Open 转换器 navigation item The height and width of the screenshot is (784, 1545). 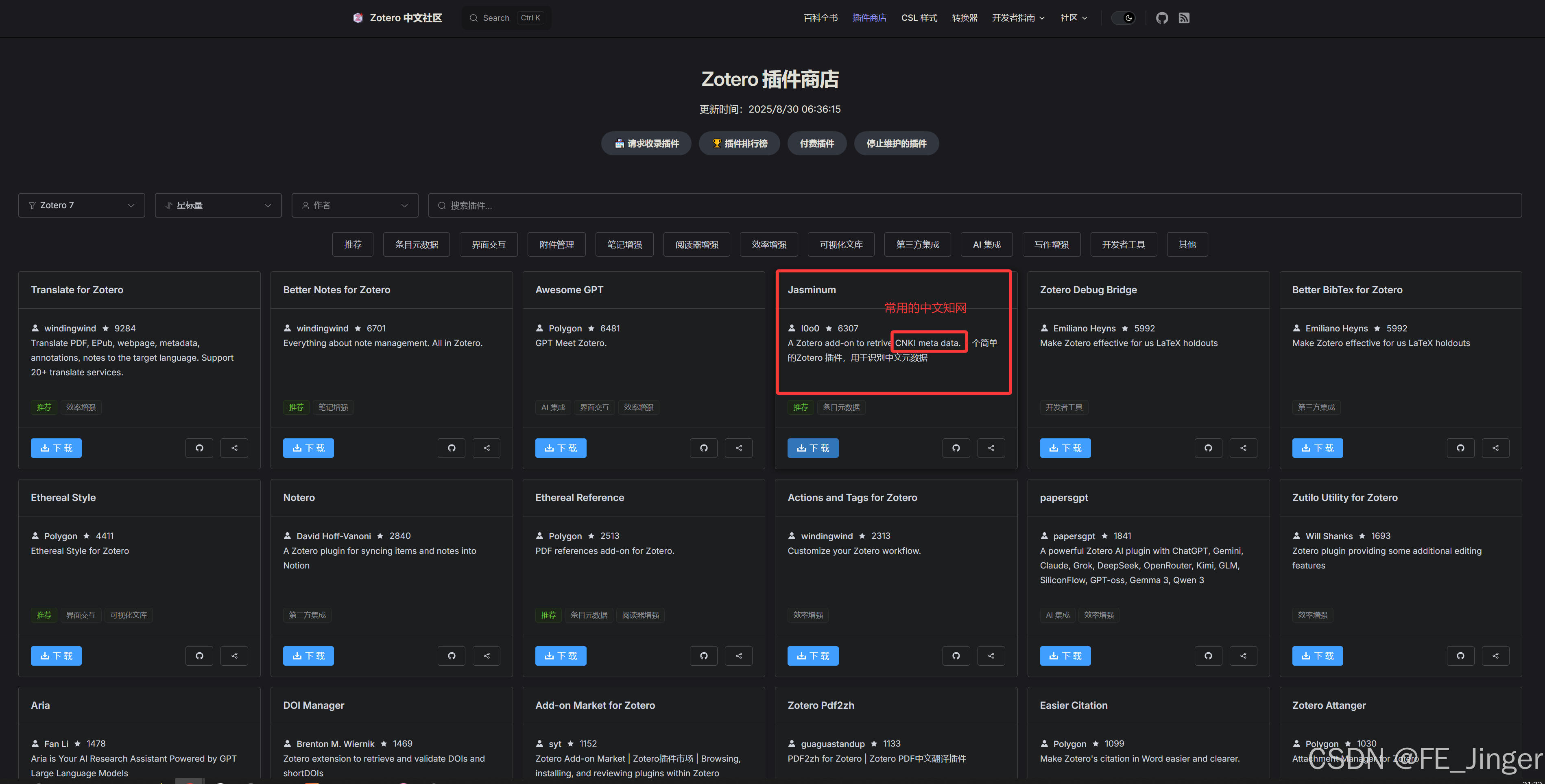[965, 18]
